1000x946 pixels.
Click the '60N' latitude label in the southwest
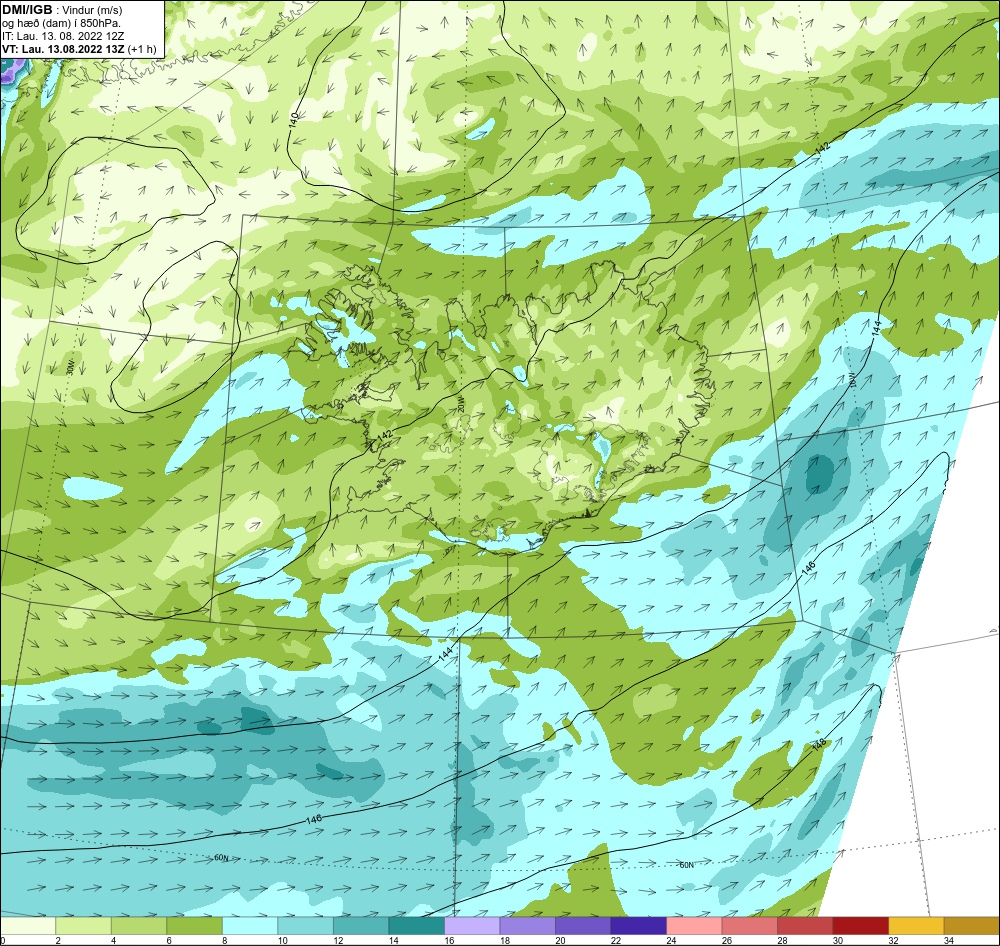click(x=221, y=858)
